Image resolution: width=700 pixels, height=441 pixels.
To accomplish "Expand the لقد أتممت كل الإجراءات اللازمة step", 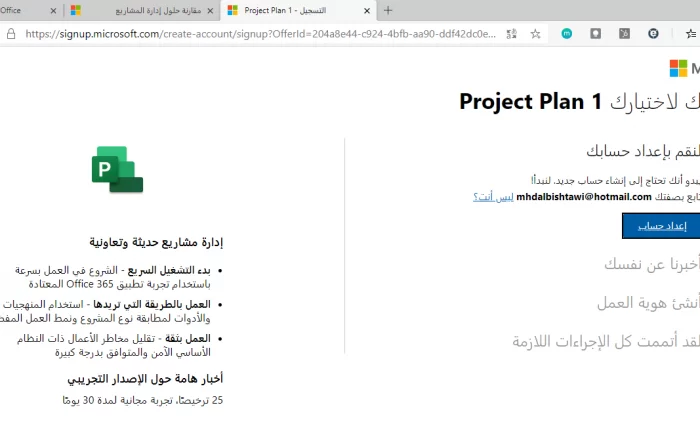I will pyautogui.click(x=606, y=342).
